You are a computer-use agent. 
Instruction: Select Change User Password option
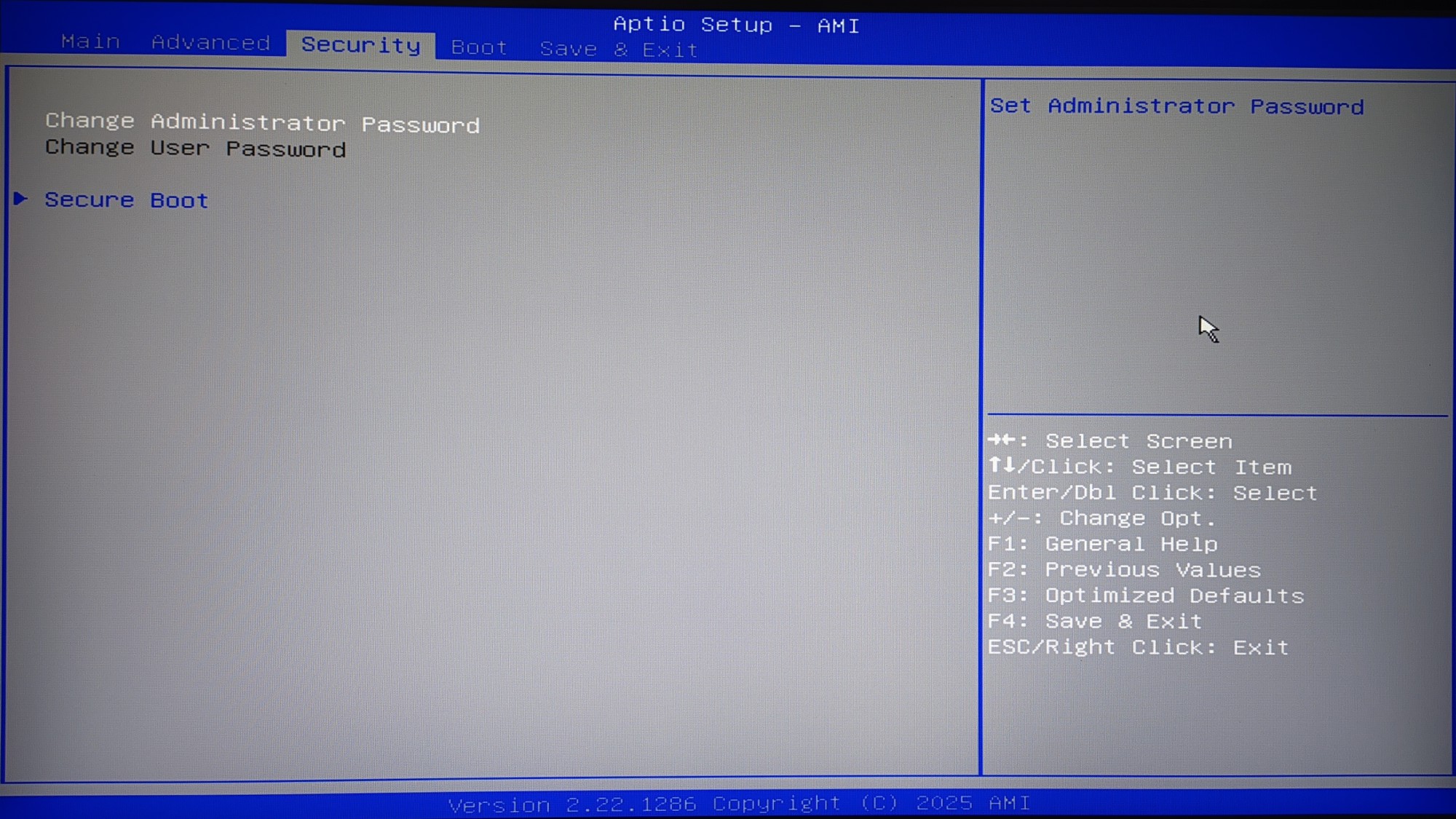coord(195,149)
